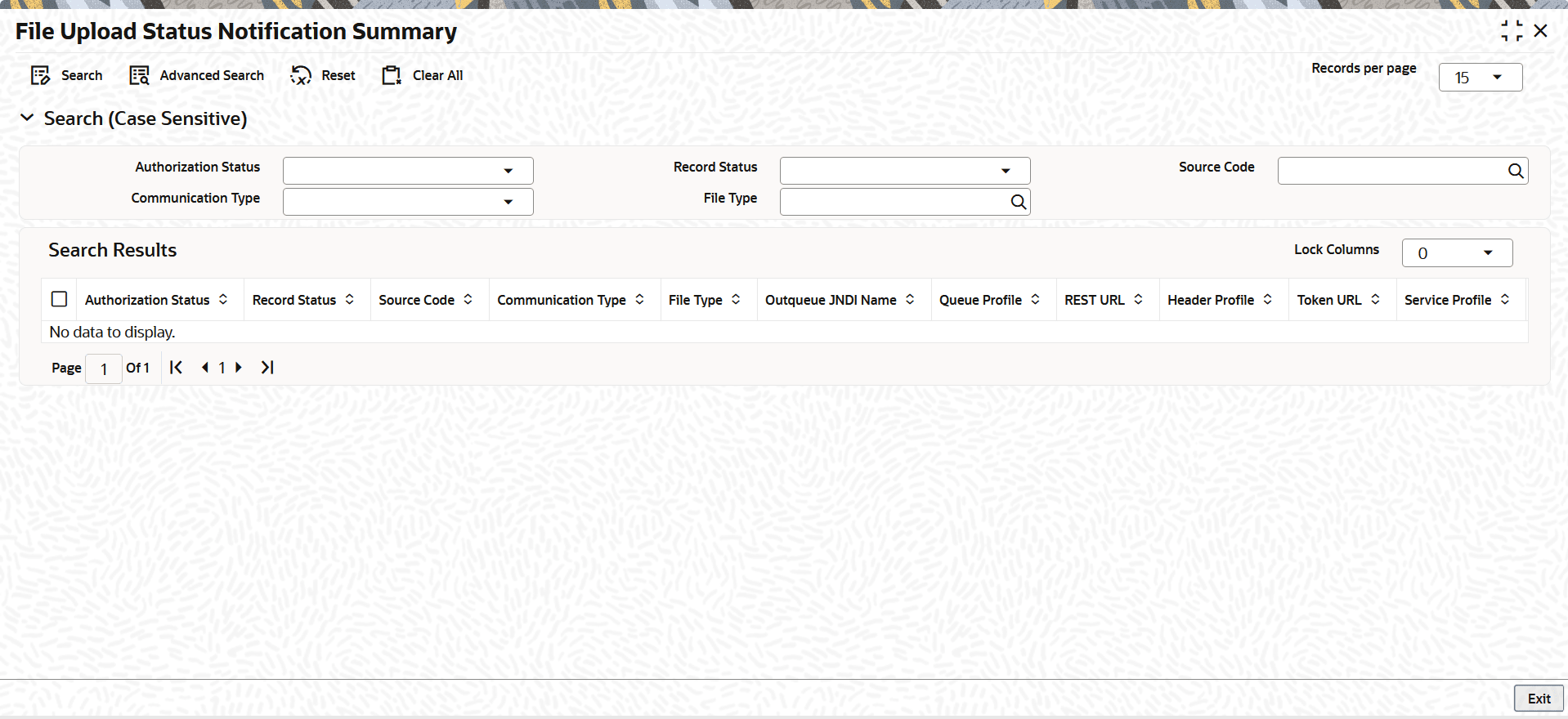Click the Exit button
Viewport: 1568px width, 719px height.
pyautogui.click(x=1539, y=699)
